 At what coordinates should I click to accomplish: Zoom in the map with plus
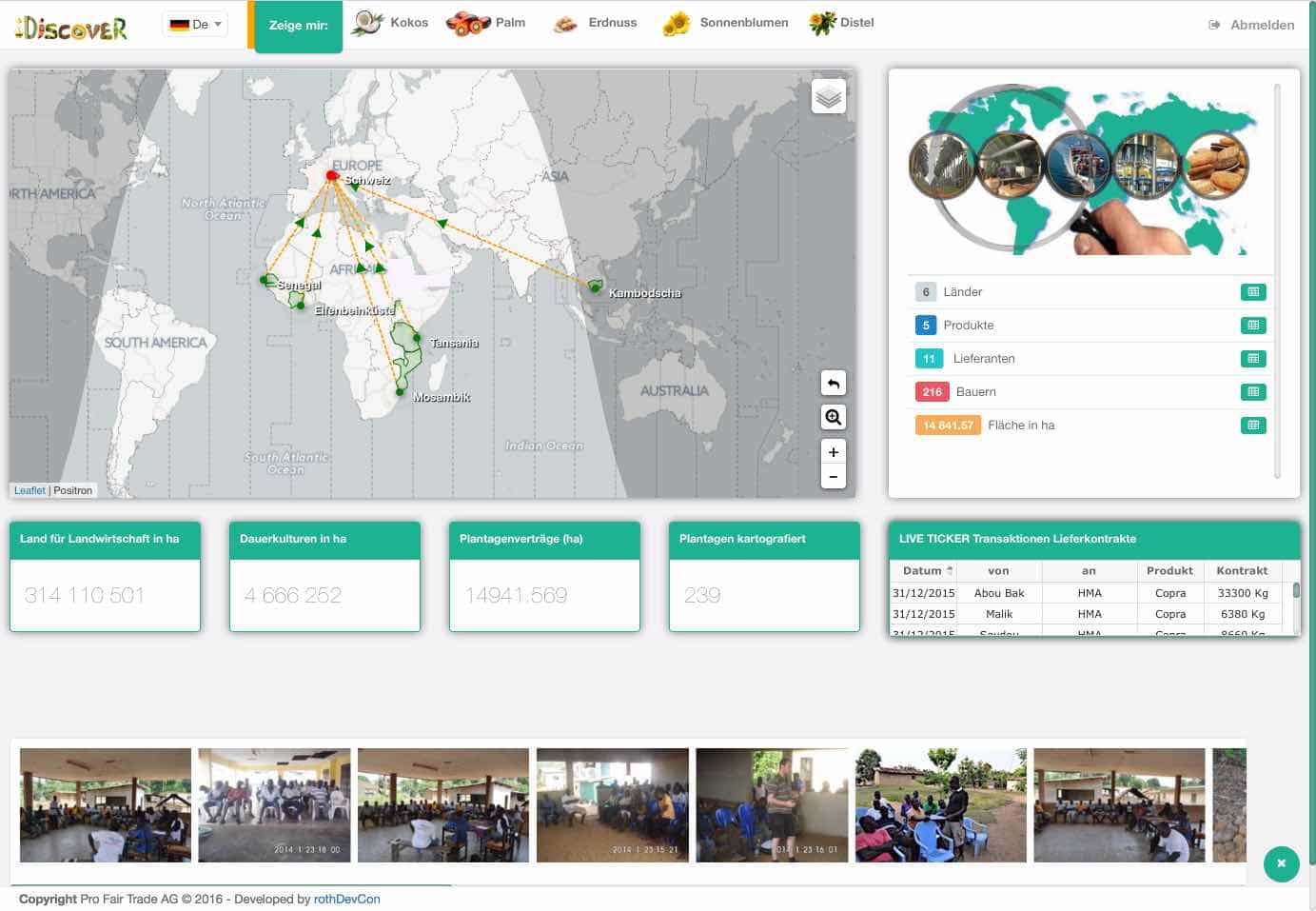click(x=834, y=452)
